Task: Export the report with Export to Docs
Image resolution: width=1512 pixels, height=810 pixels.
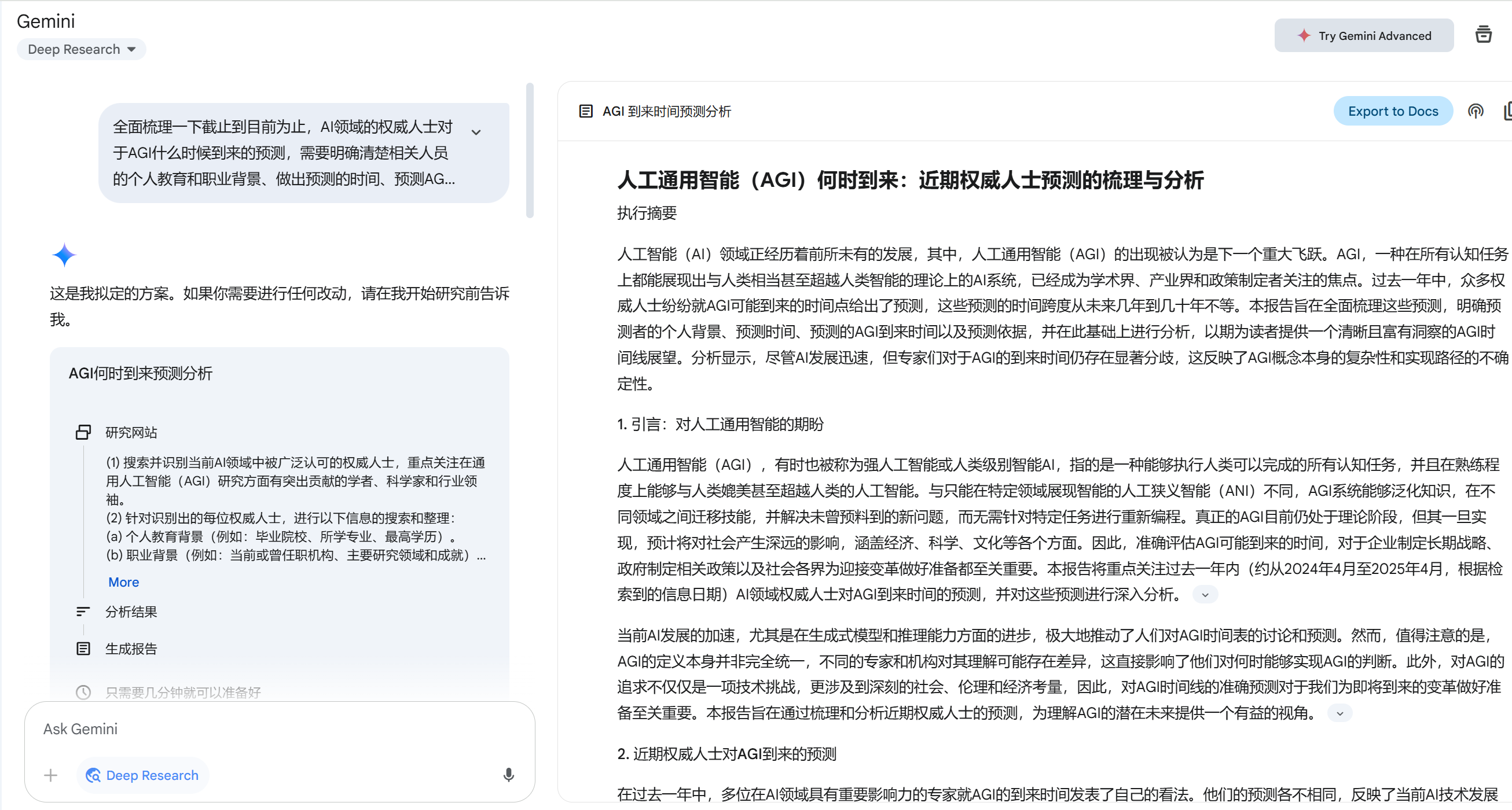Action: (1393, 111)
